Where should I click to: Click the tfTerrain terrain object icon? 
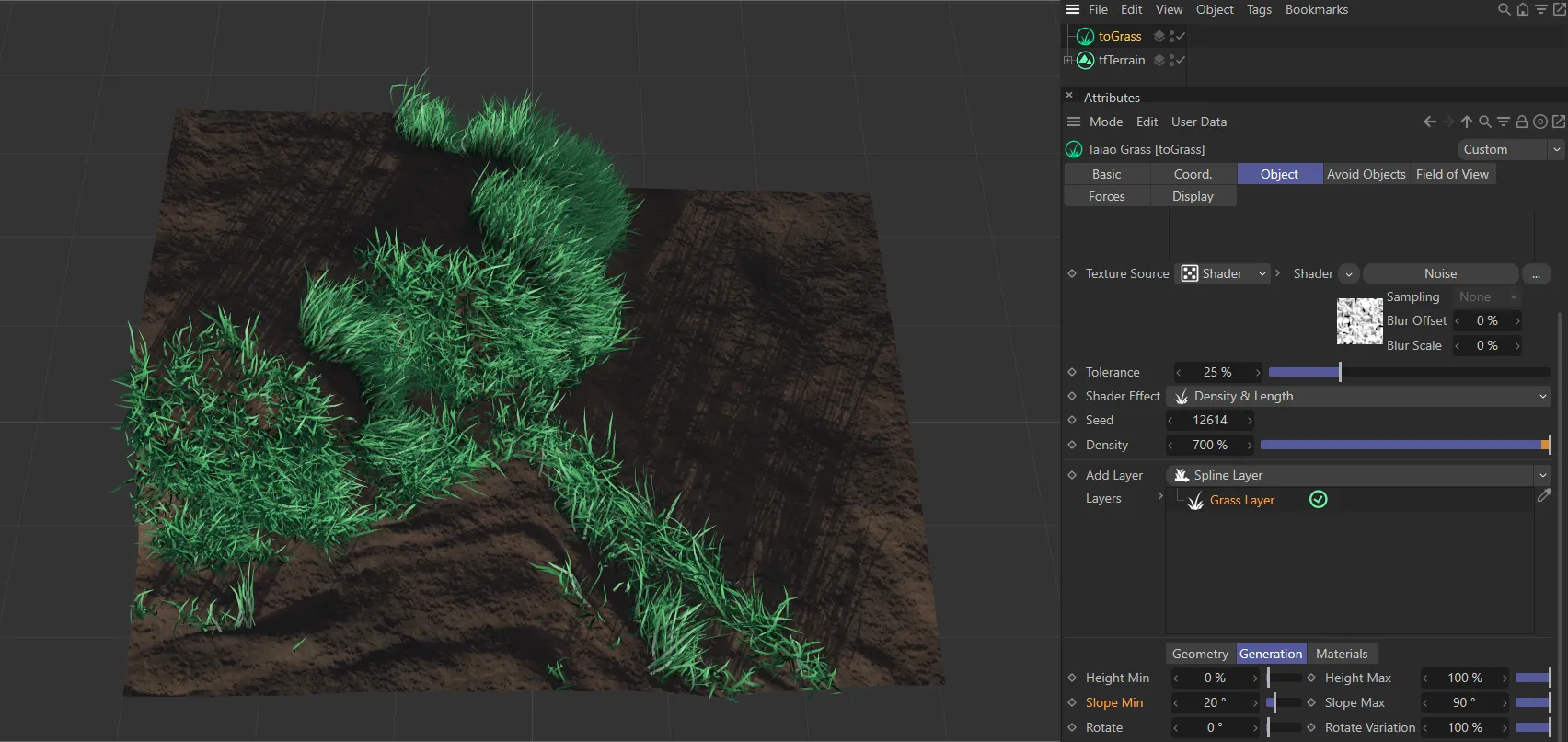click(x=1085, y=61)
